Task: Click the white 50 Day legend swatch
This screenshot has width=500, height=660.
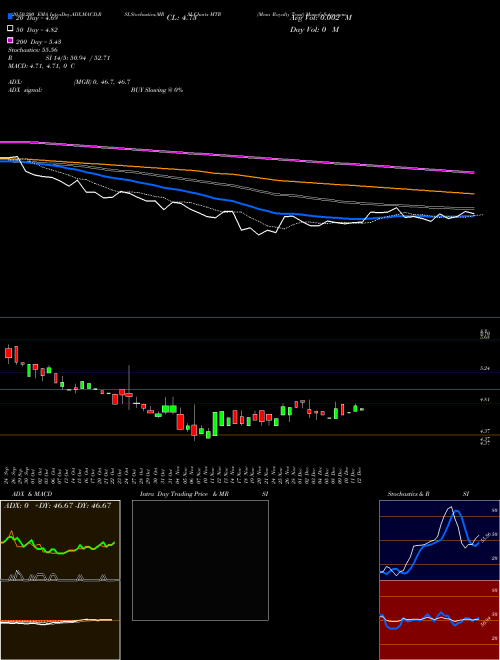Action: (x=10, y=28)
